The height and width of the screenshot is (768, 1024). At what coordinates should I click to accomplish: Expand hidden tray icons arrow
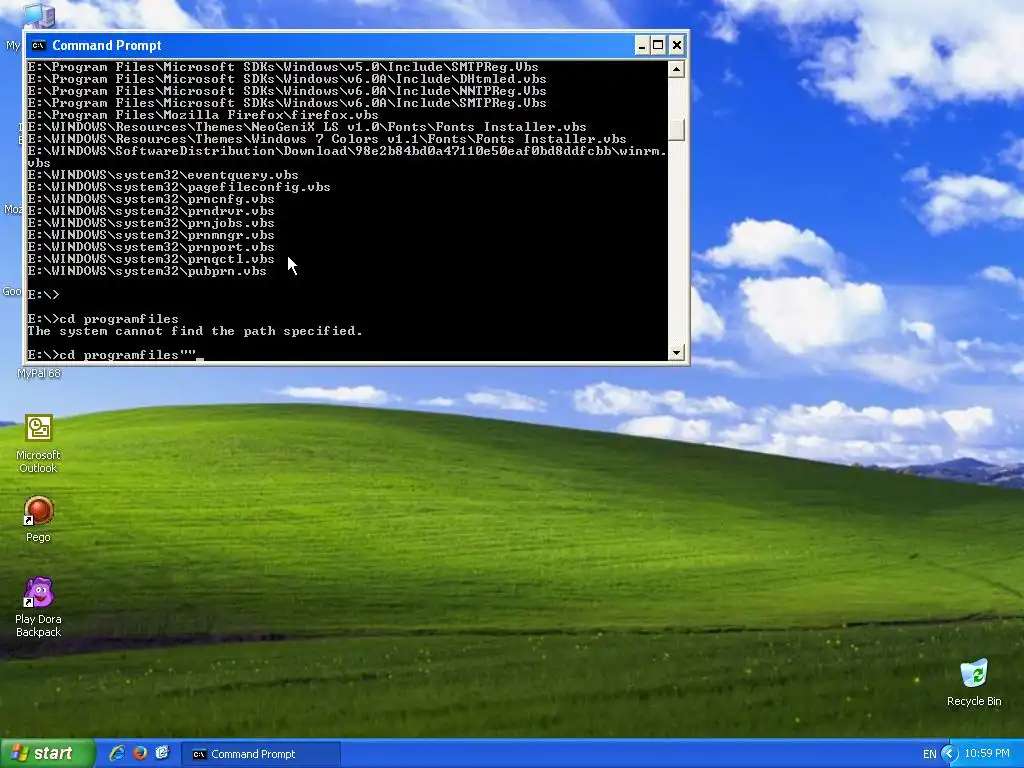(x=950, y=754)
